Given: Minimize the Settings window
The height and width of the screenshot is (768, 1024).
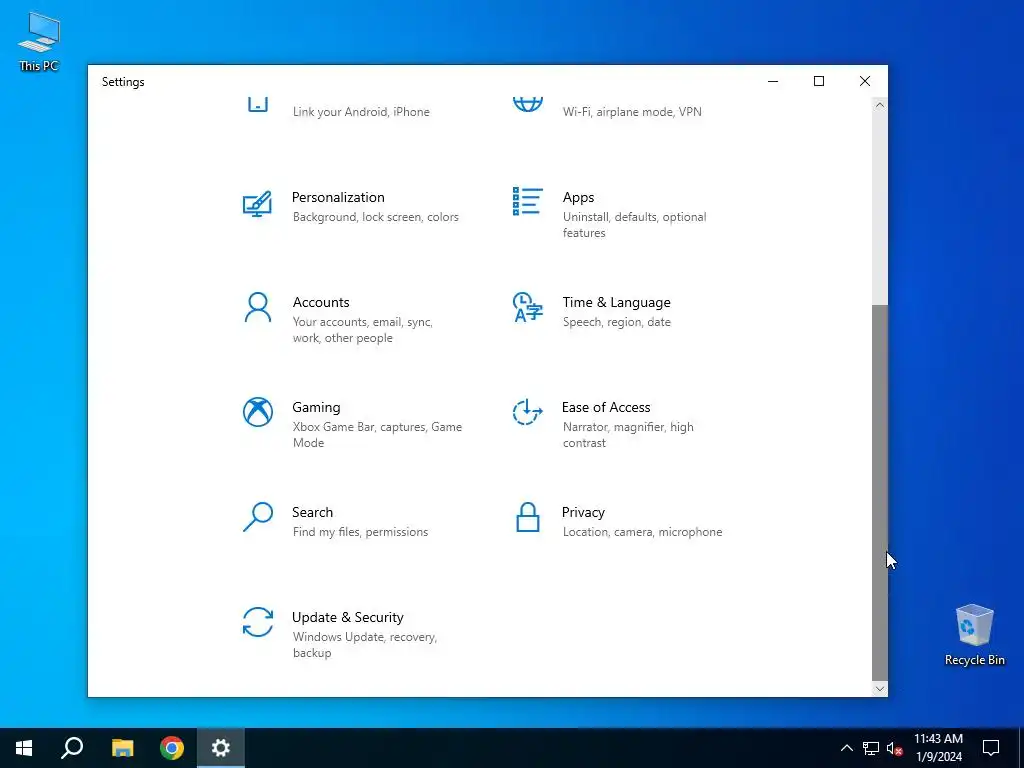Looking at the screenshot, I should pos(773,81).
